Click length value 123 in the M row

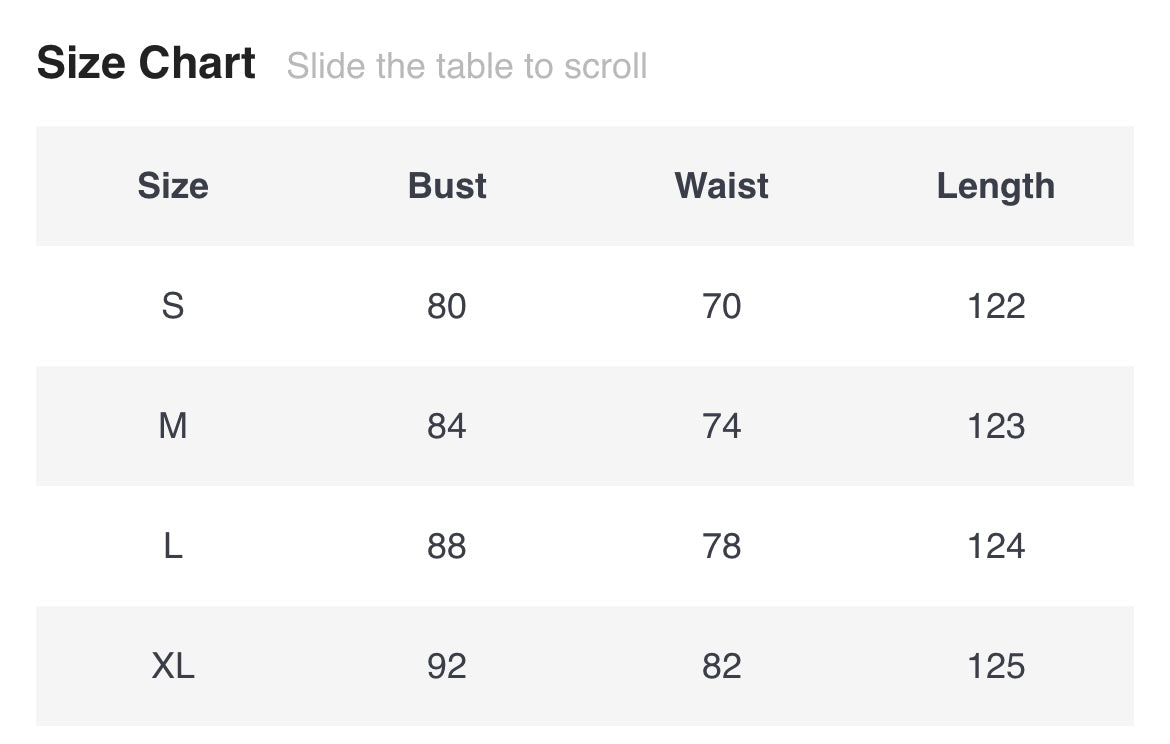pos(995,426)
